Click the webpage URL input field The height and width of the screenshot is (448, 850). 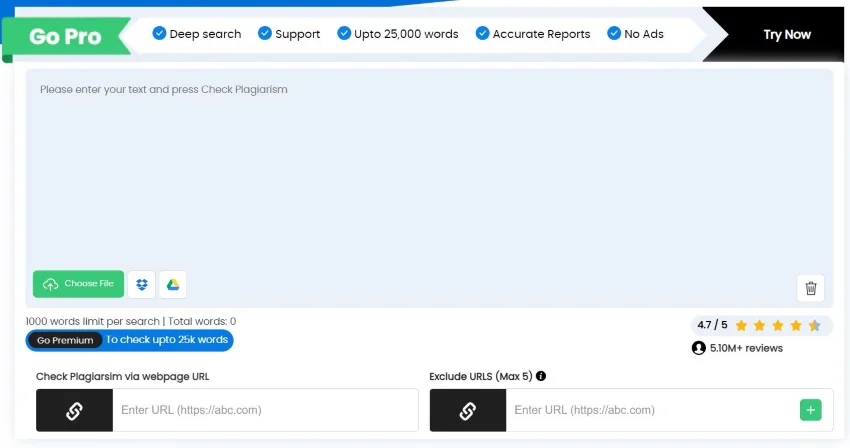click(265, 410)
